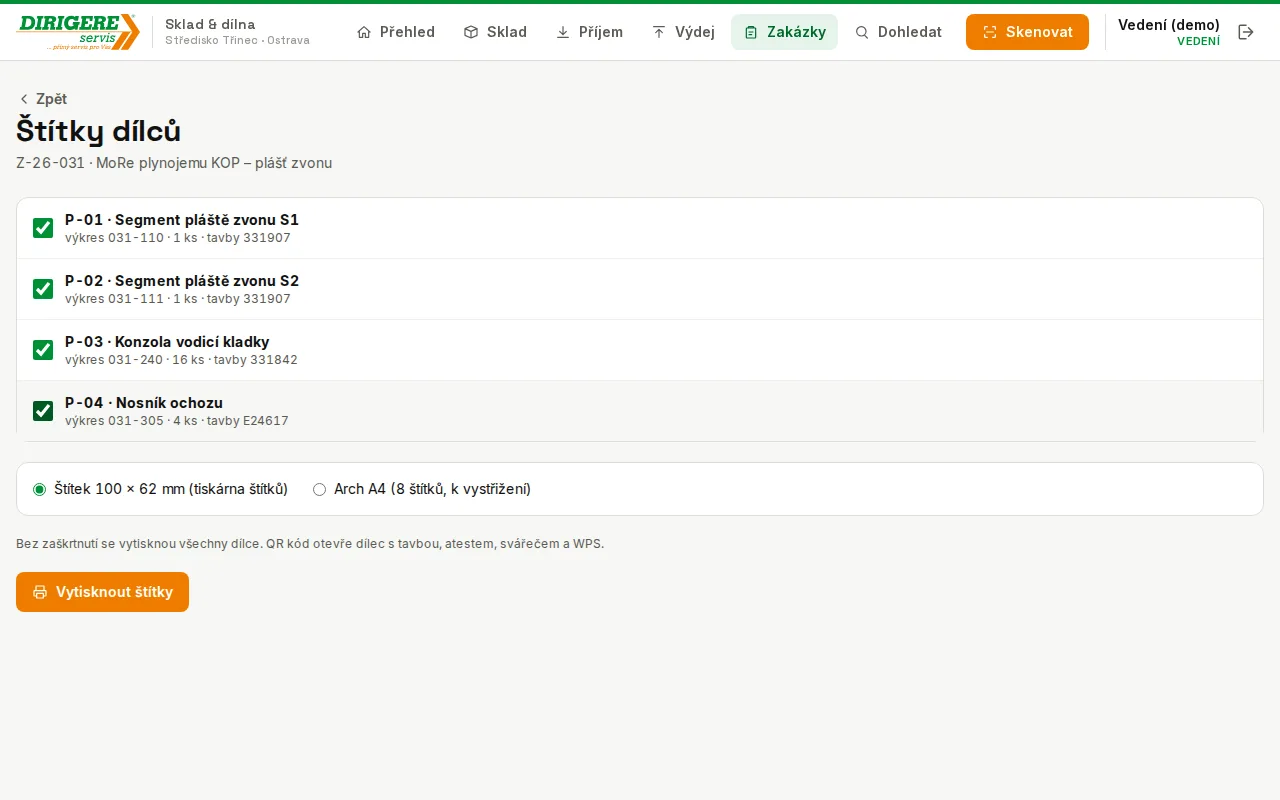Uncheck P-02 Segment pláště zvonu S2

coord(43,289)
